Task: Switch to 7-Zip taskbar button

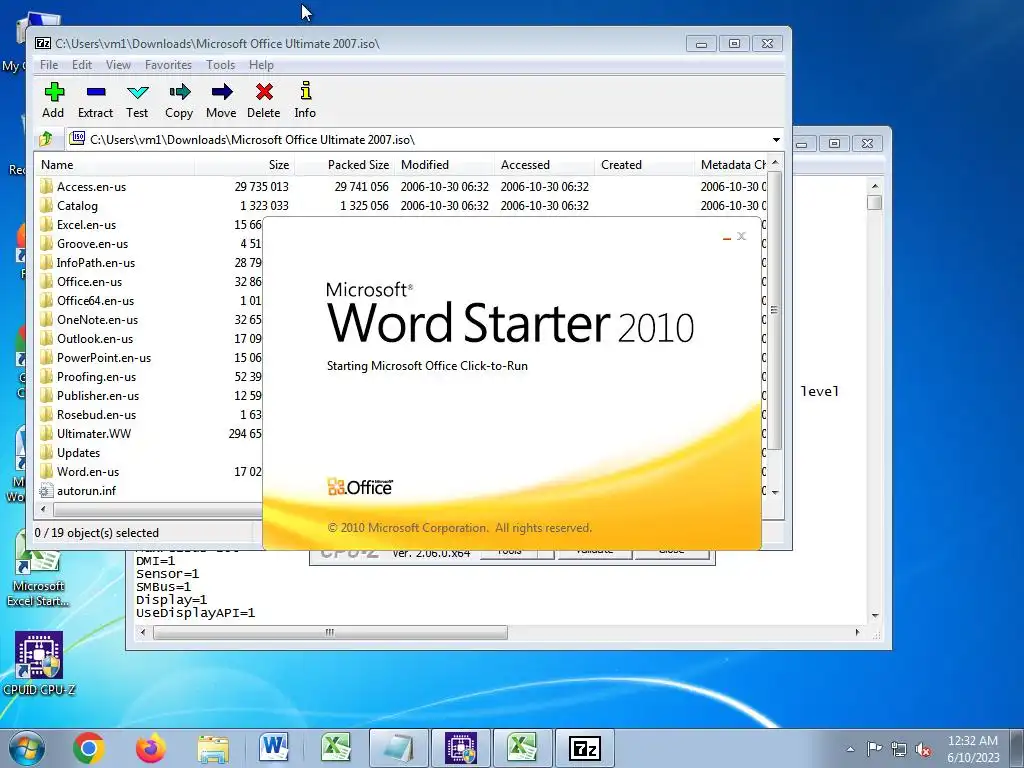Action: (584, 748)
